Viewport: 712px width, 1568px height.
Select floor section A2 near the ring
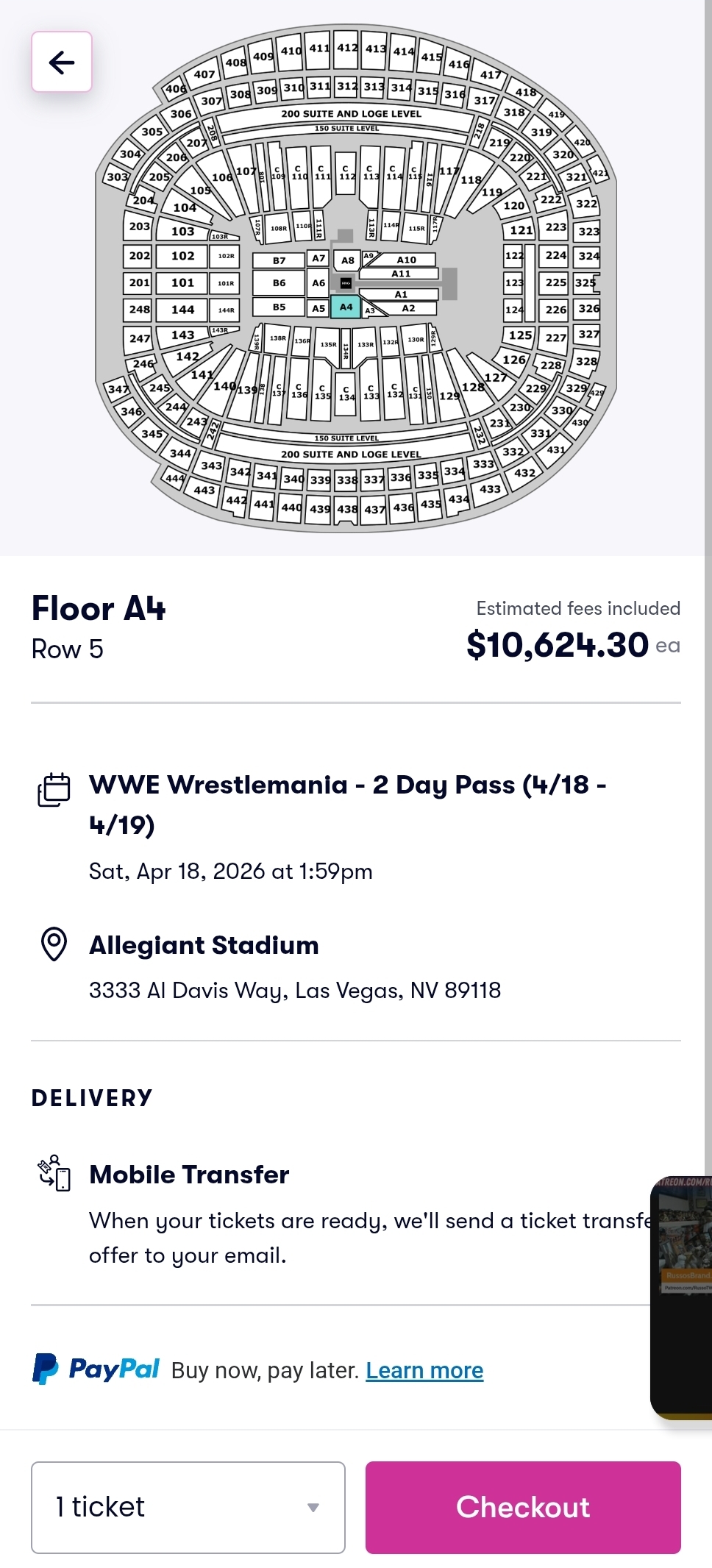coord(408,308)
